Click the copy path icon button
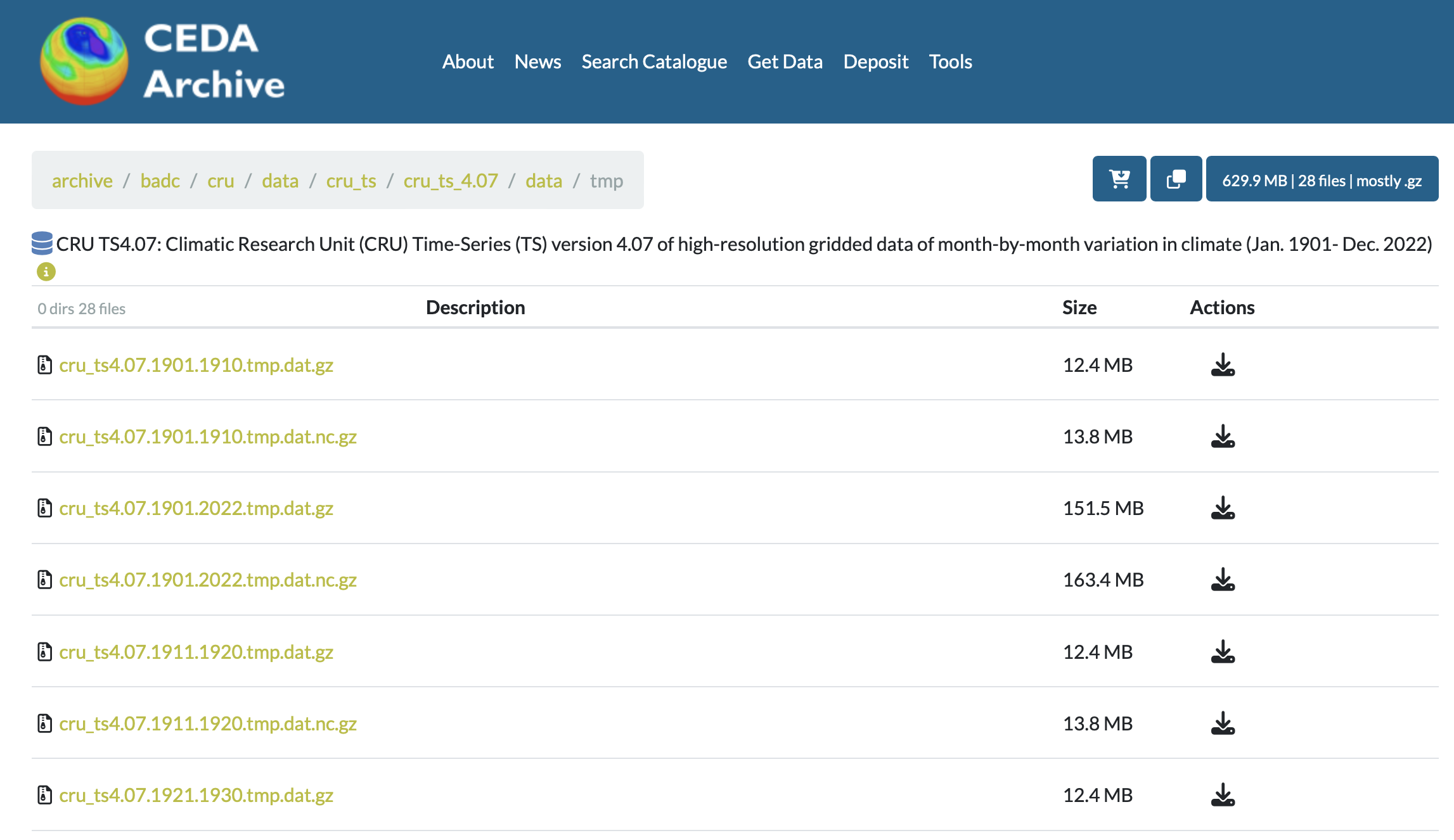This screenshot has height=840, width=1454. pyautogui.click(x=1176, y=179)
